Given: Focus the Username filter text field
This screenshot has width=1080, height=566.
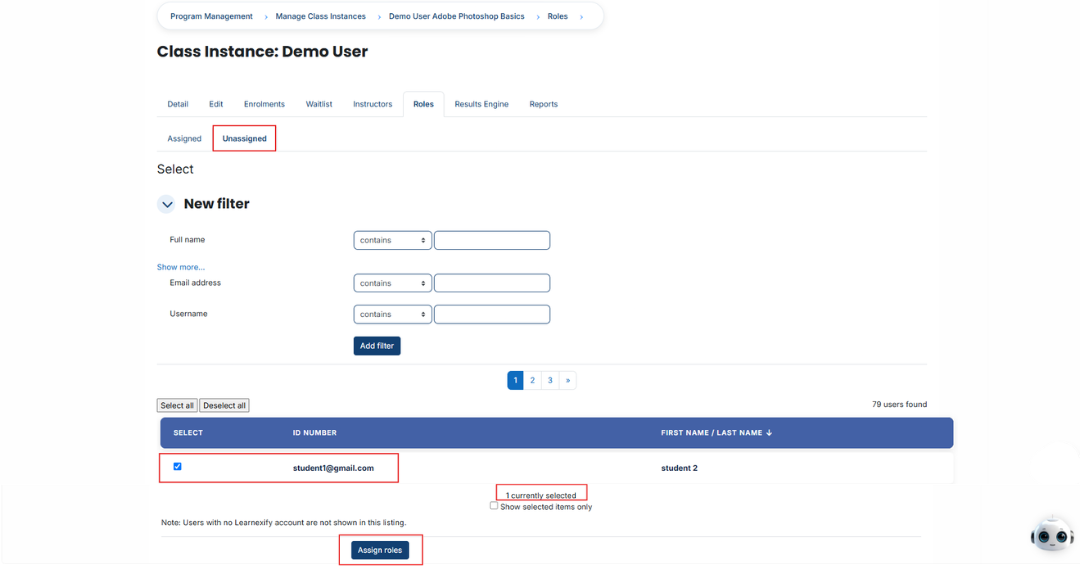Looking at the screenshot, I should [x=492, y=314].
